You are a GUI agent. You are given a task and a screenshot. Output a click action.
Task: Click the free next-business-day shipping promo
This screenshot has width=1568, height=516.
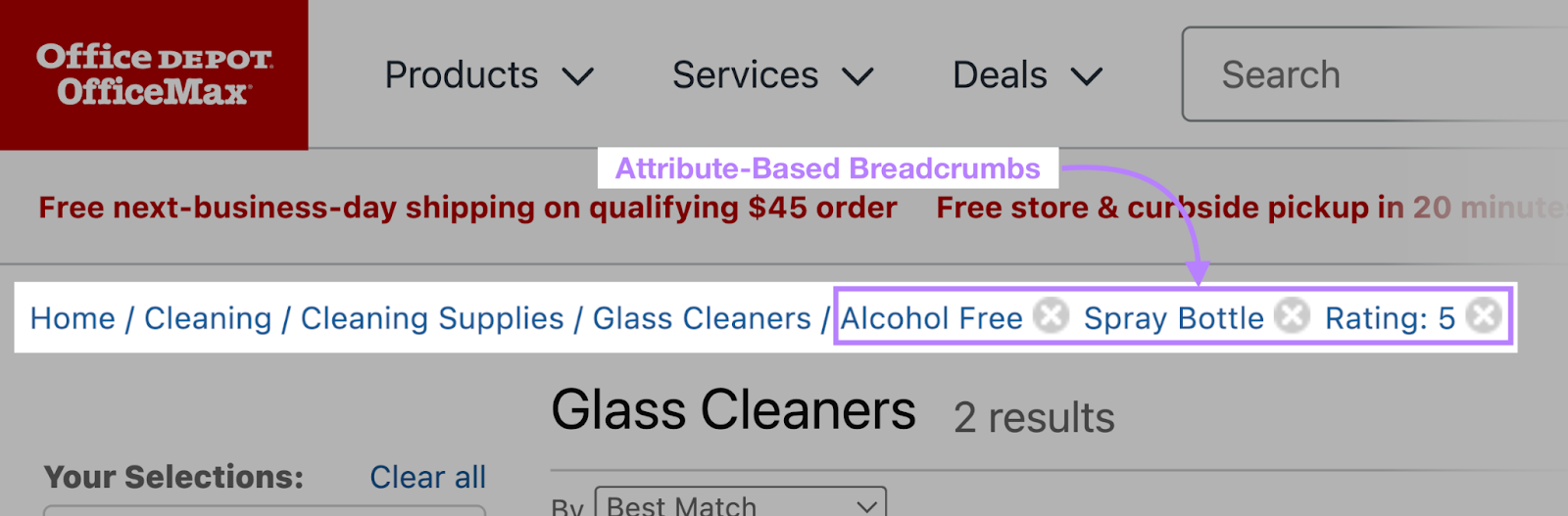point(467,208)
